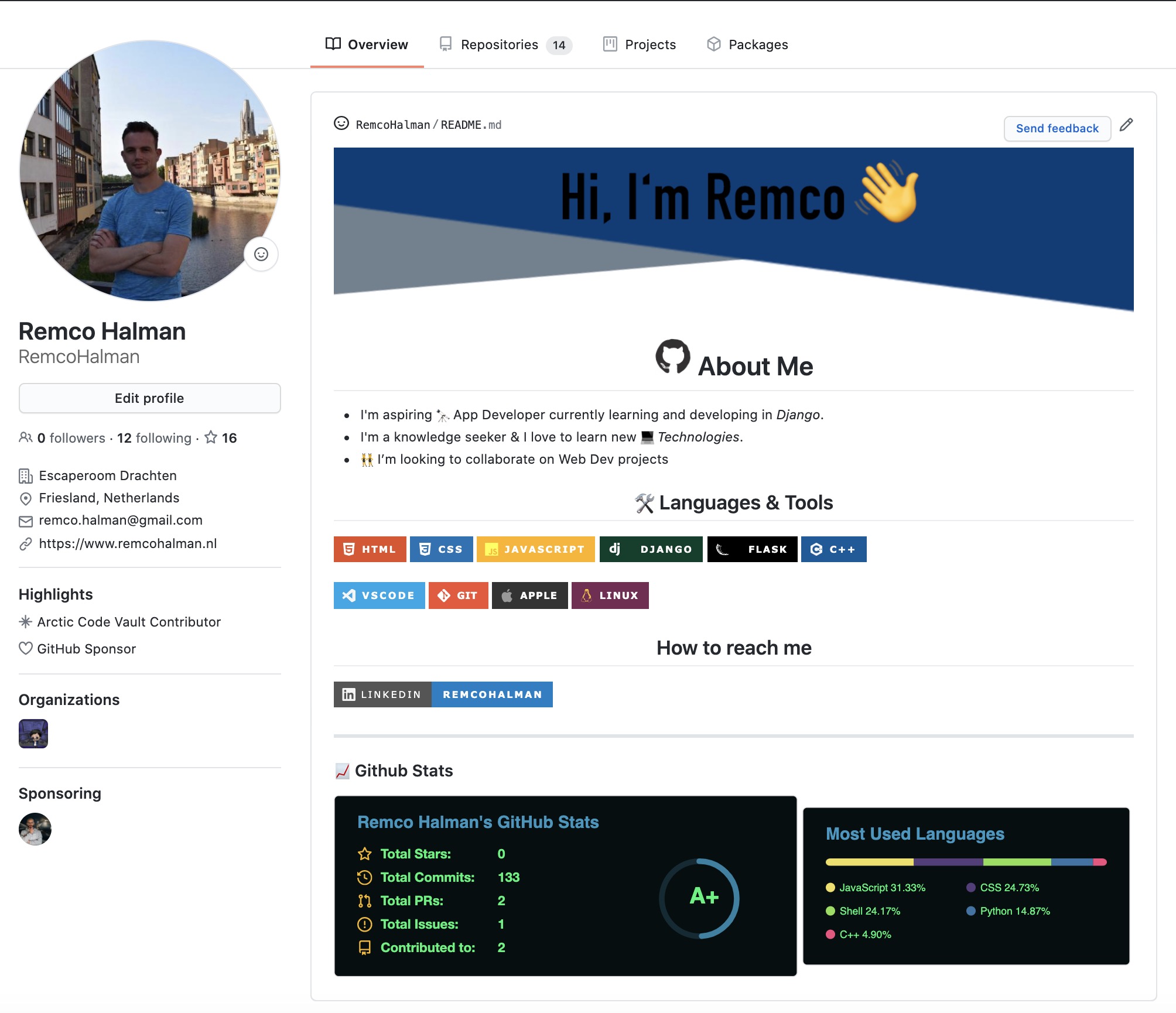This screenshot has width=1176, height=1013.
Task: Click the Organizations section avatar
Action: click(x=34, y=733)
